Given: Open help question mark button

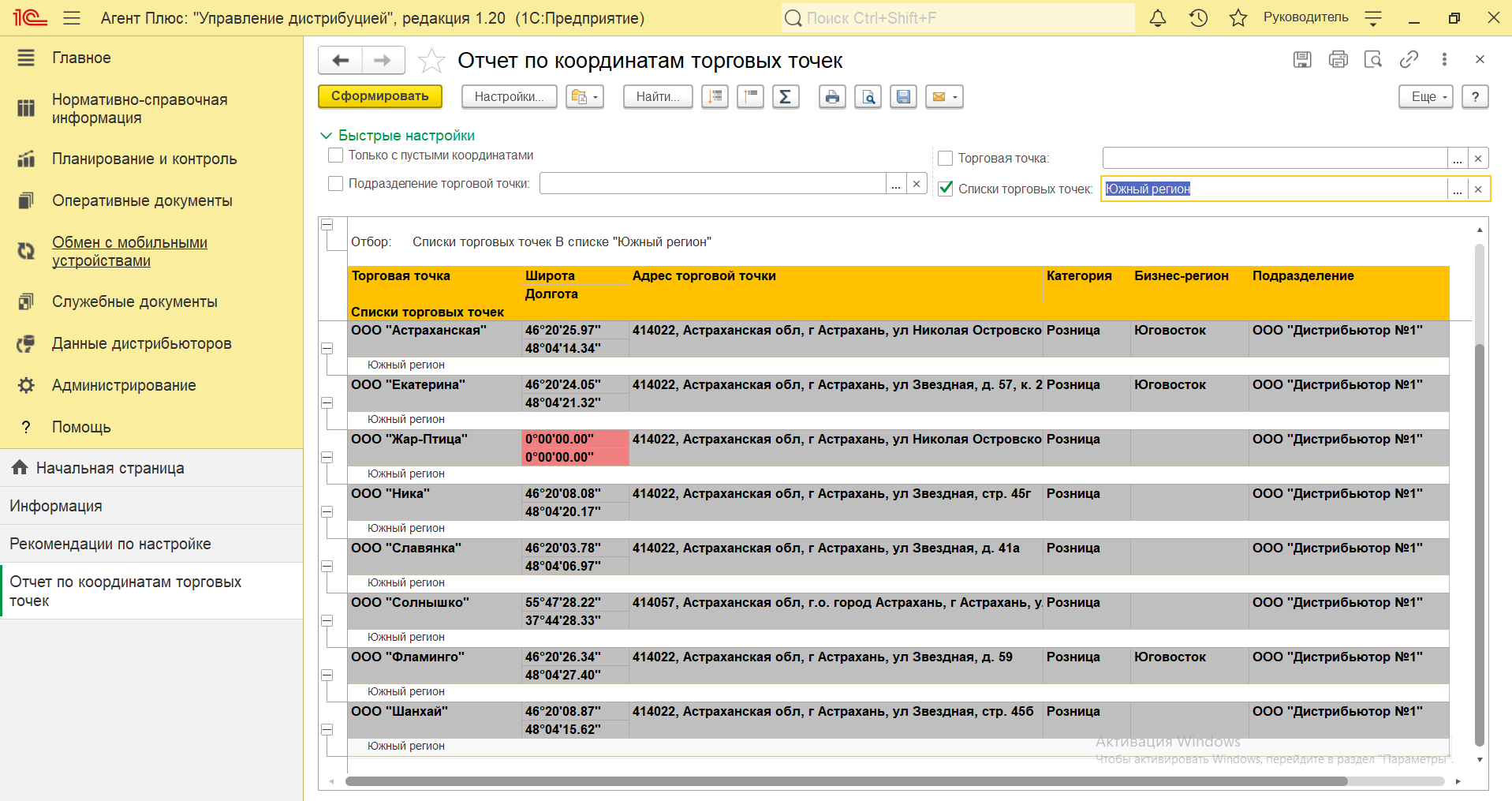Looking at the screenshot, I should coord(1475,96).
